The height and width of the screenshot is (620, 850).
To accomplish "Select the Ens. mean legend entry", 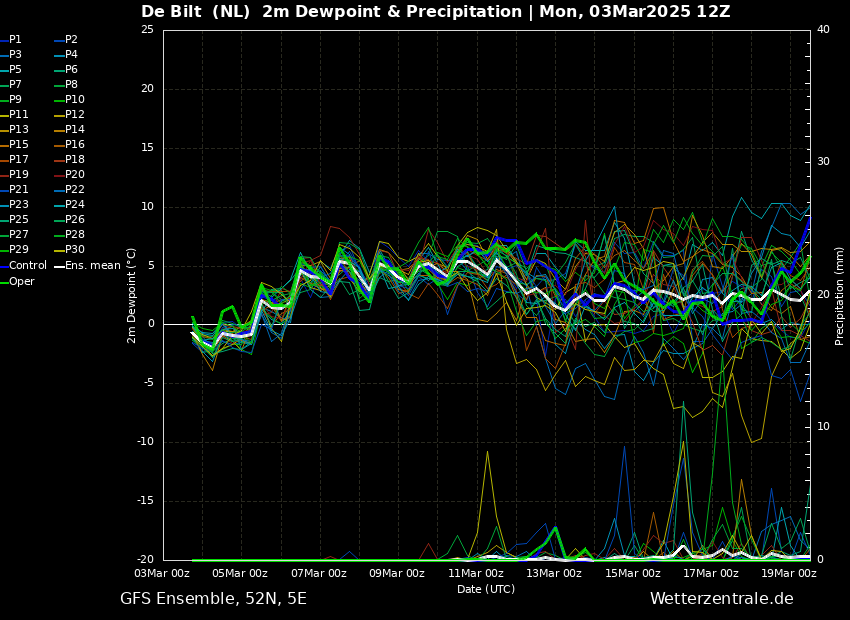I will click(87, 266).
